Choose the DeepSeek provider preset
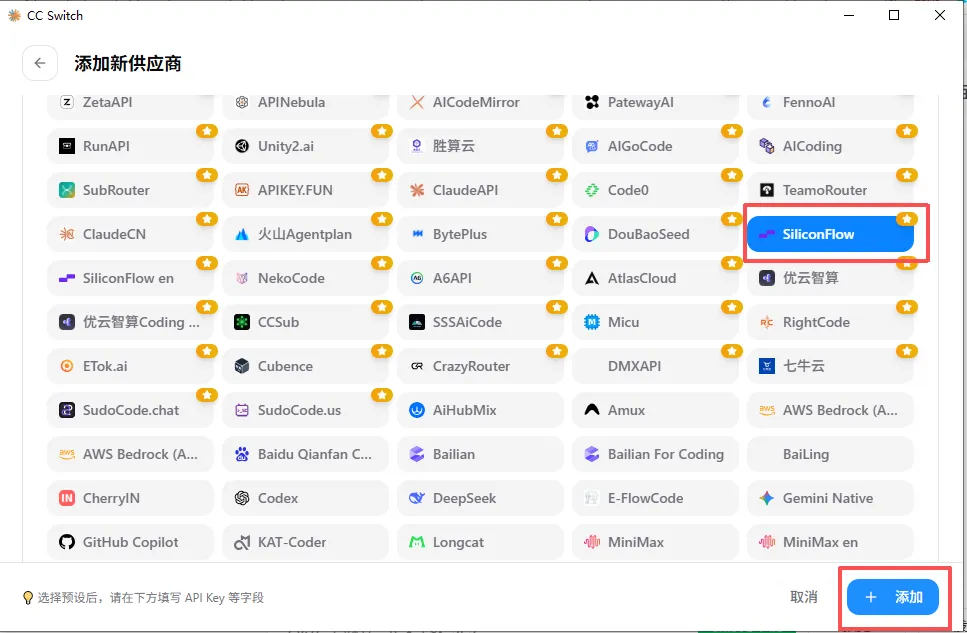 point(480,498)
